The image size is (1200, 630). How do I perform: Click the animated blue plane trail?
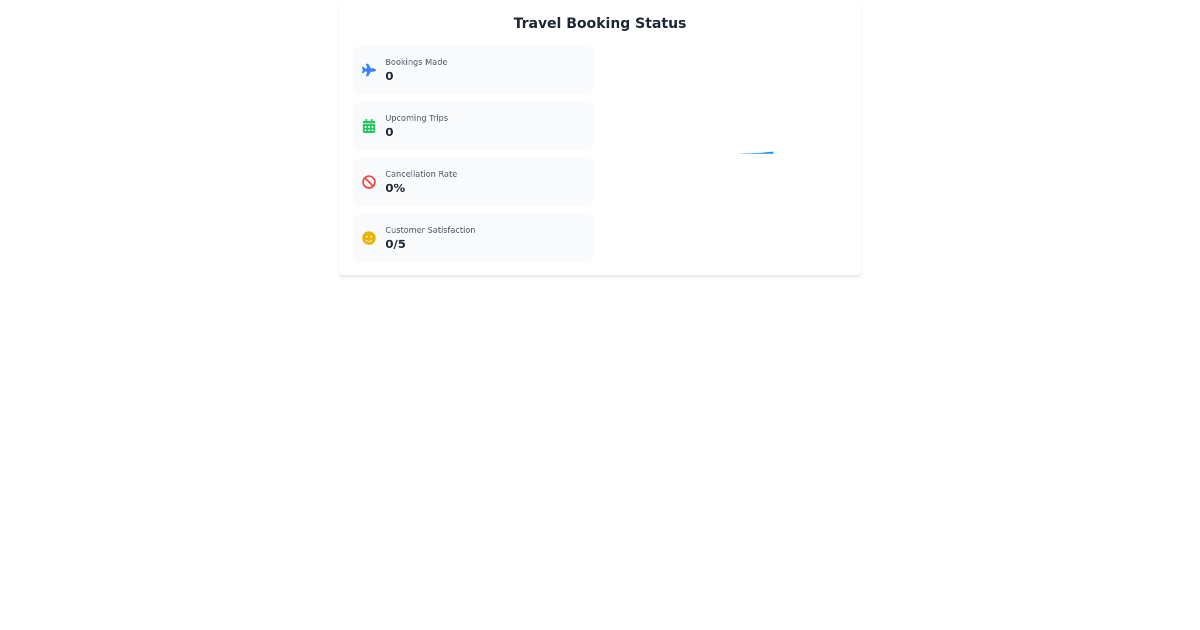coord(756,153)
